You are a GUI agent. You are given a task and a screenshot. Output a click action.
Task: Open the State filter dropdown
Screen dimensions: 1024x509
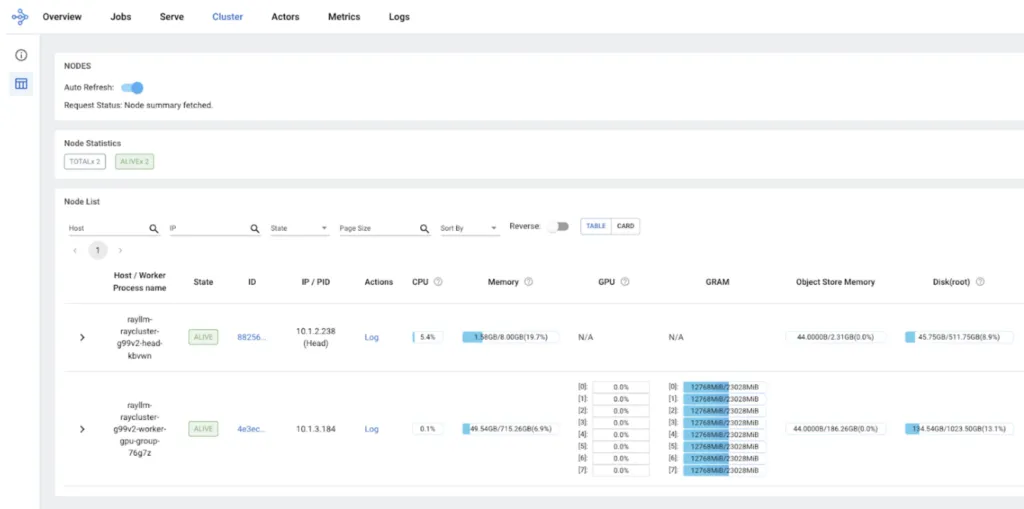299,229
